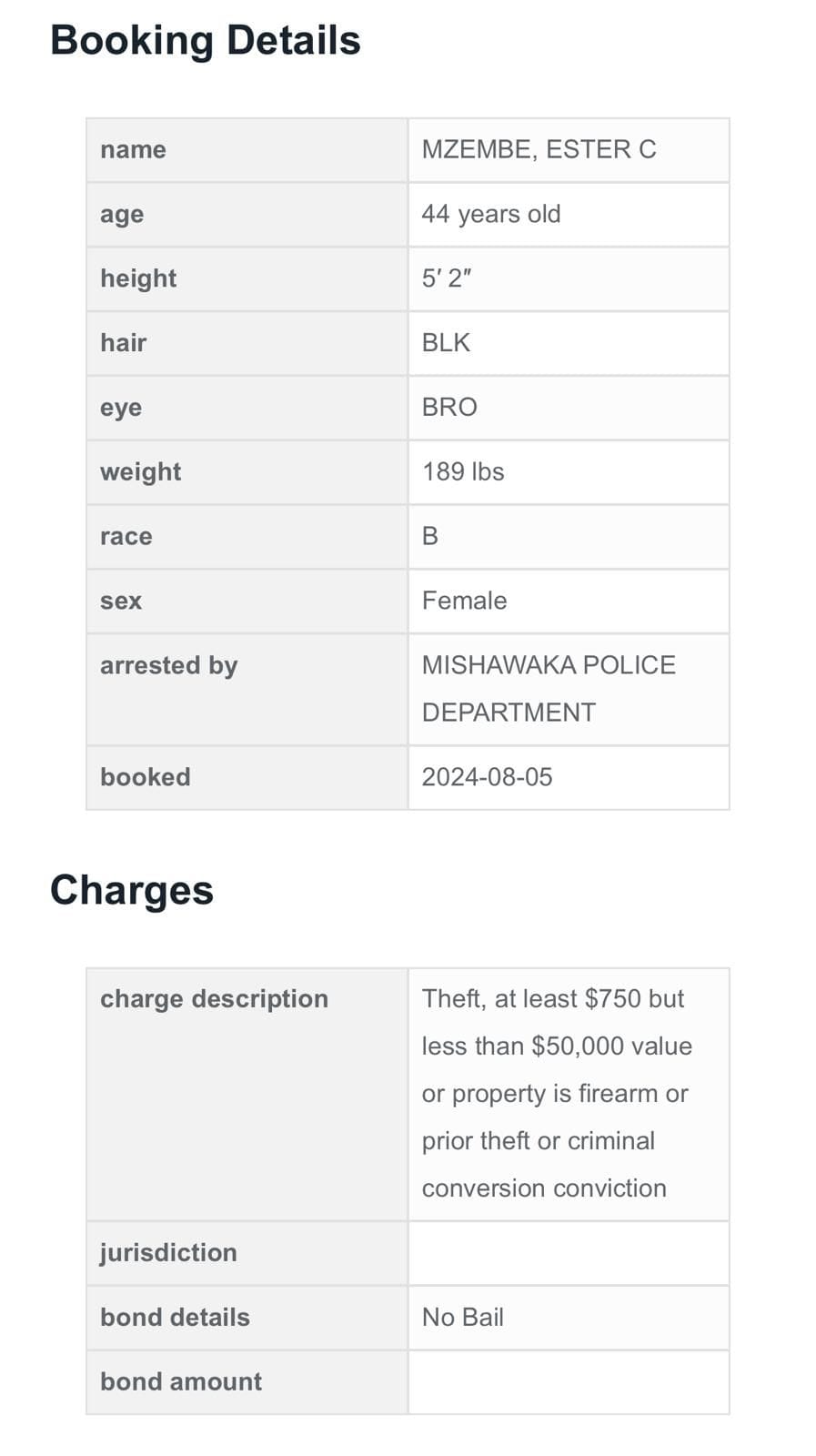This screenshot has width=816, height=1456.
Task: Click the theft charge description text
Action: click(555, 1093)
